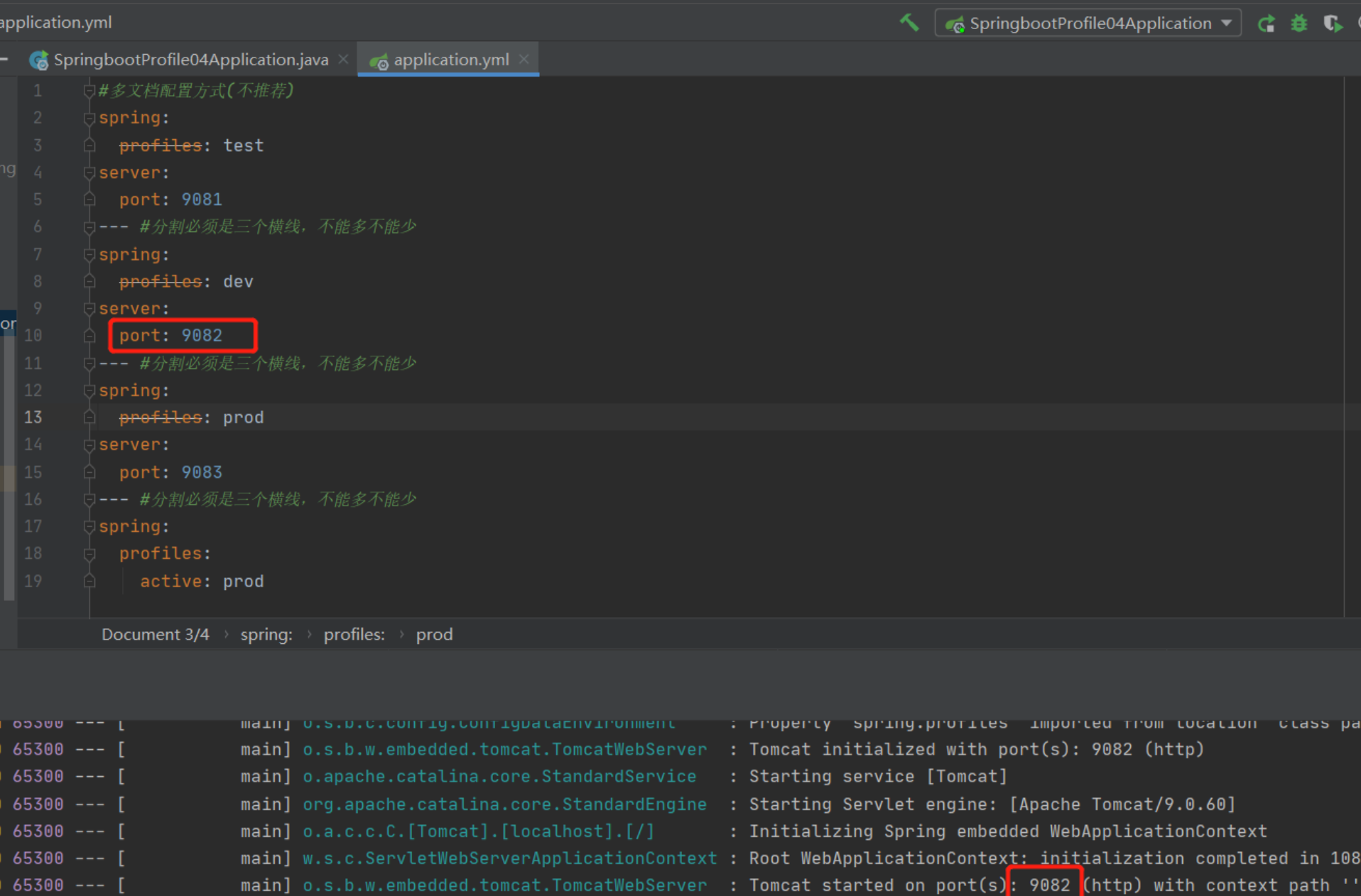Click o.apache.catalina.core.StandardService logger name in console
The height and width of the screenshot is (896, 1361).
[x=499, y=777]
